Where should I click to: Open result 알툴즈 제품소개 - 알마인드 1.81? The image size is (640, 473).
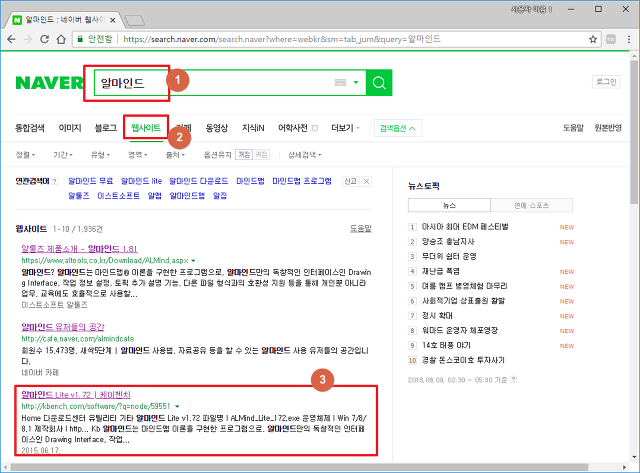click(x=79, y=249)
